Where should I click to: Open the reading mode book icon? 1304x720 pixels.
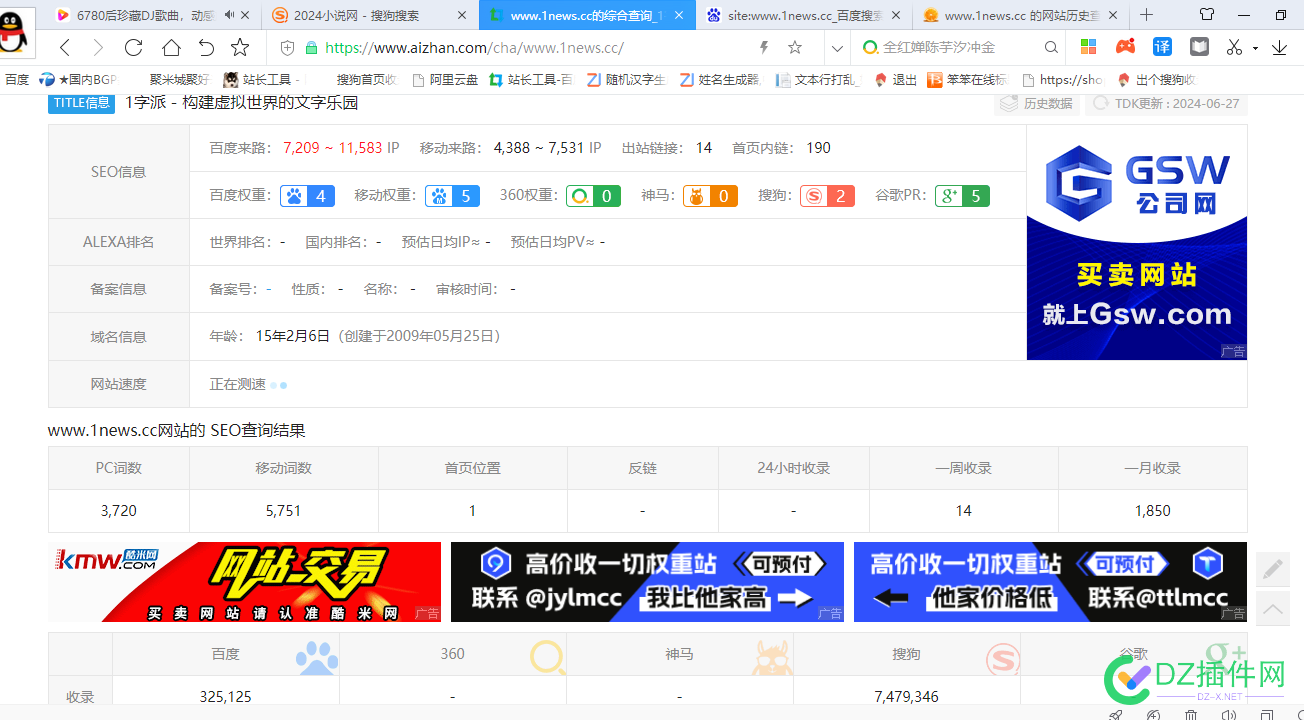(1199, 47)
